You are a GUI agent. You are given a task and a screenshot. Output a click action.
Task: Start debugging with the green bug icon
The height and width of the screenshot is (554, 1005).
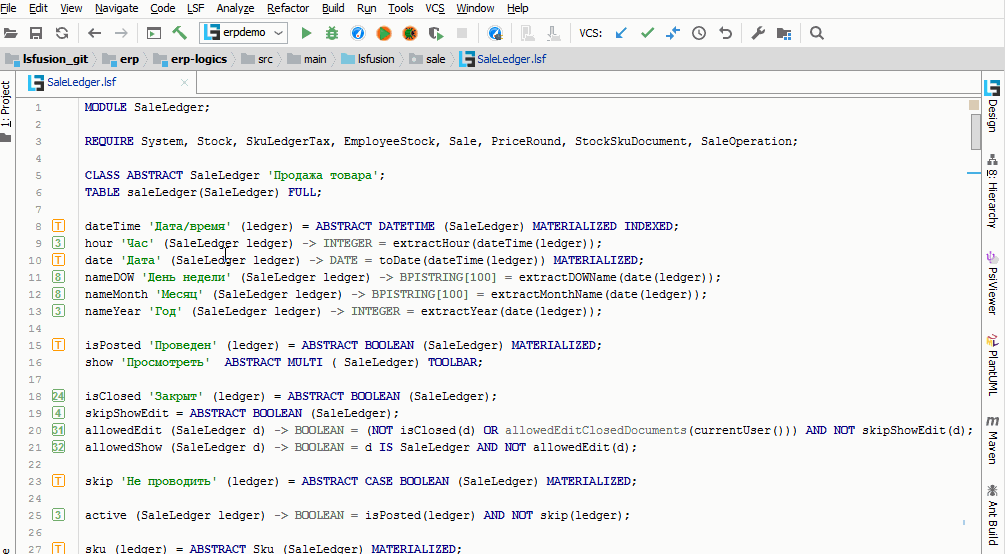pos(332,33)
